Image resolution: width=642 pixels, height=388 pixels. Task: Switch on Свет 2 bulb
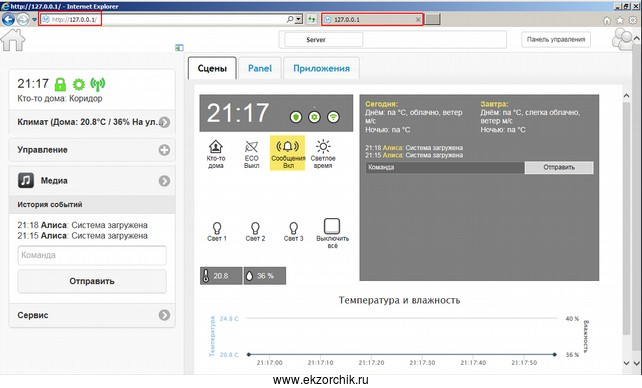coord(255,232)
